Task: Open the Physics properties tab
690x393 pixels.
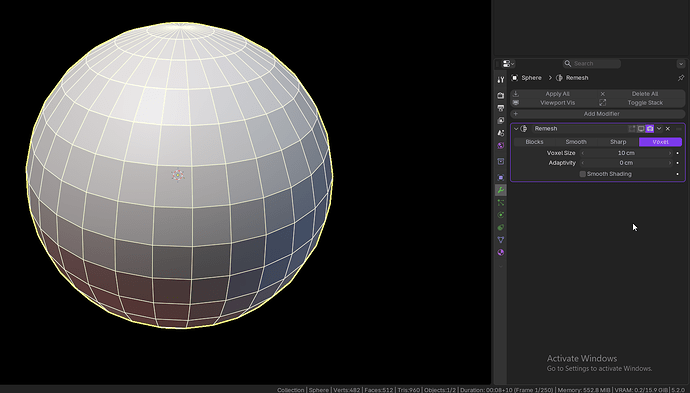Action: pos(501,215)
